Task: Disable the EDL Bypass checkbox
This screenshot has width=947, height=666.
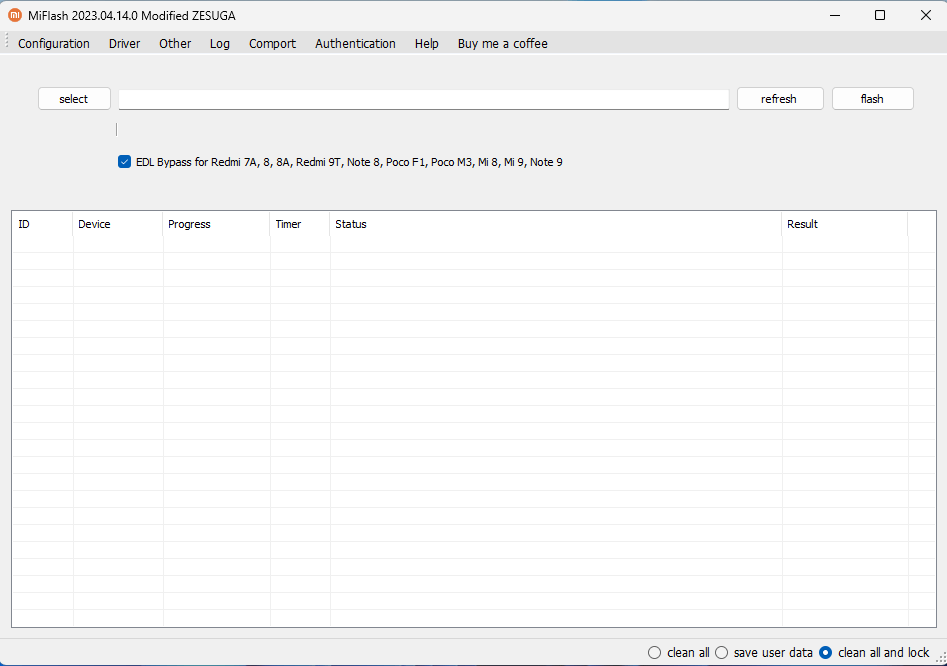Action: click(124, 161)
